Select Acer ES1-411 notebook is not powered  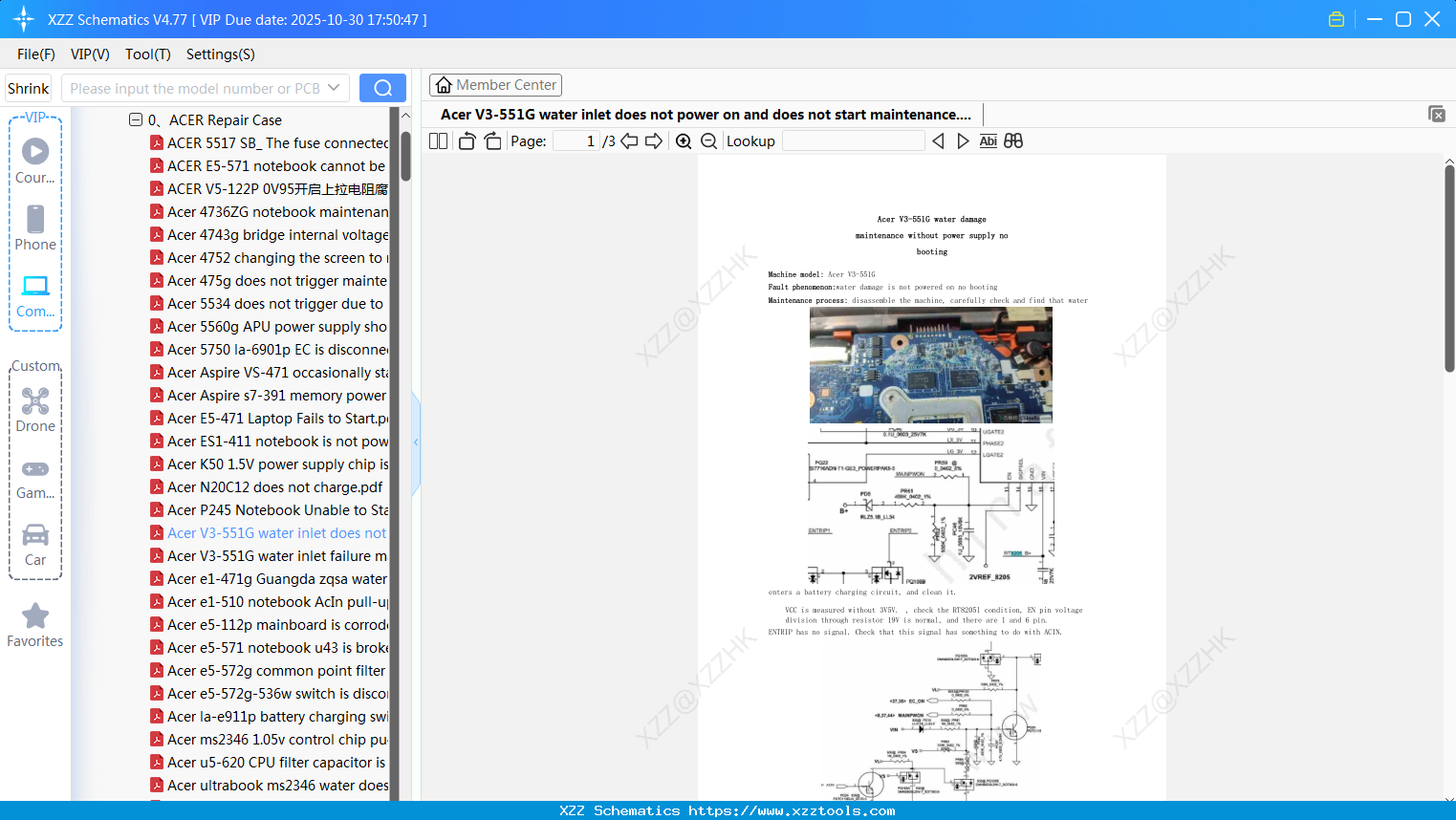(278, 442)
